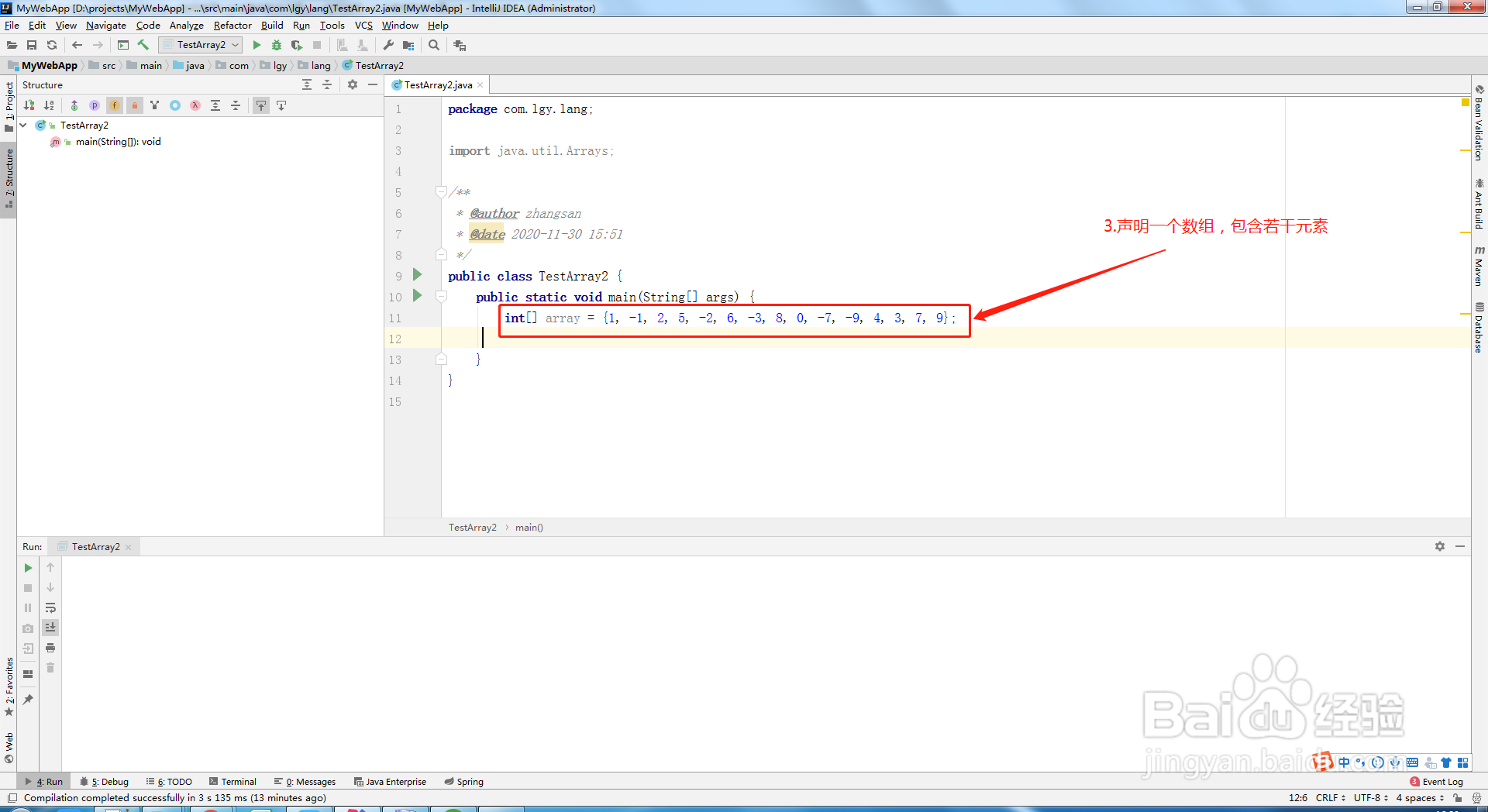Screen dimensions: 1488x812
Task: Pin the Run tab
Action: click(x=28, y=700)
